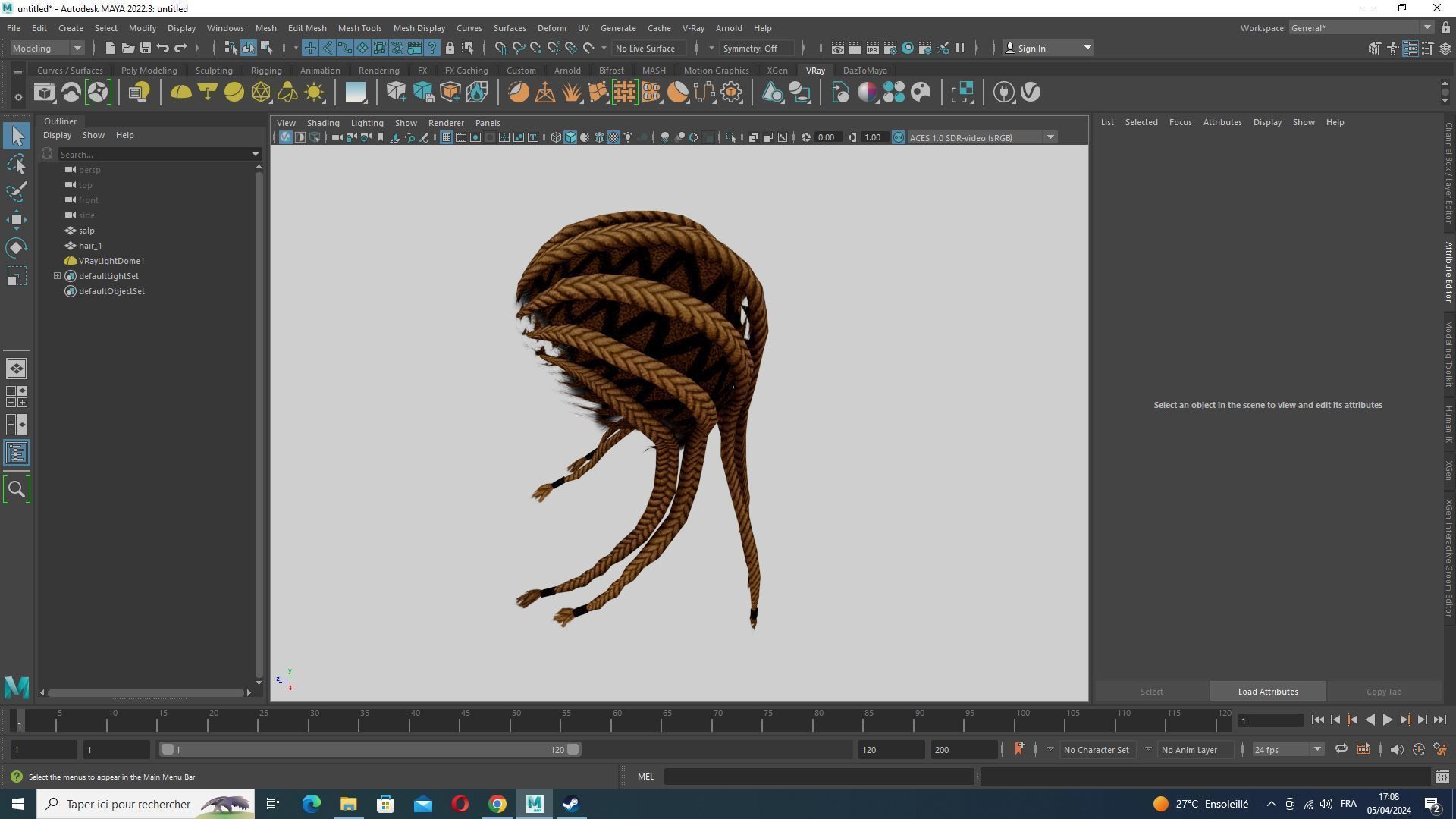
Task: Open ACES color transform dropdown
Action: tap(982, 137)
